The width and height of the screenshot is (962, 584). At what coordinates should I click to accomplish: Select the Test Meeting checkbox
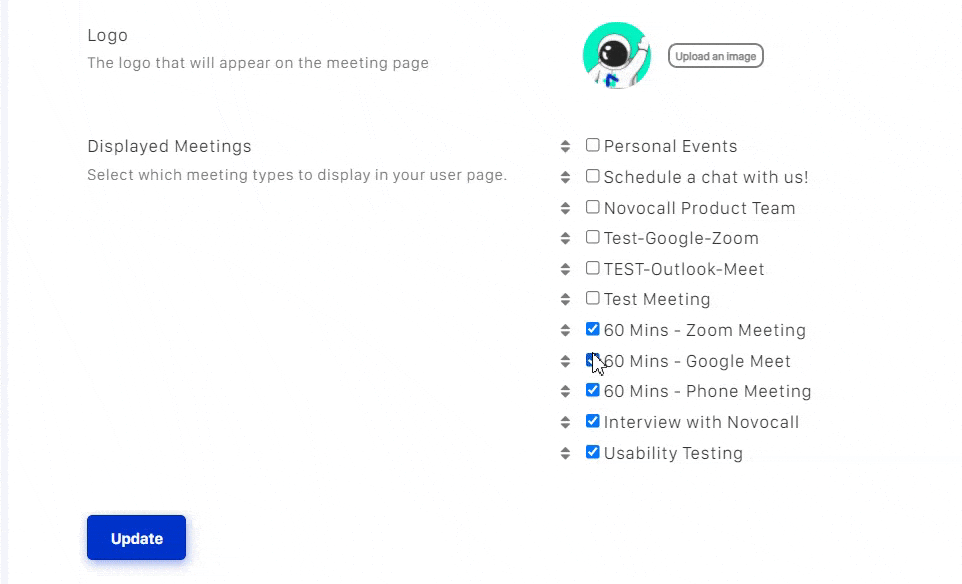click(x=593, y=298)
